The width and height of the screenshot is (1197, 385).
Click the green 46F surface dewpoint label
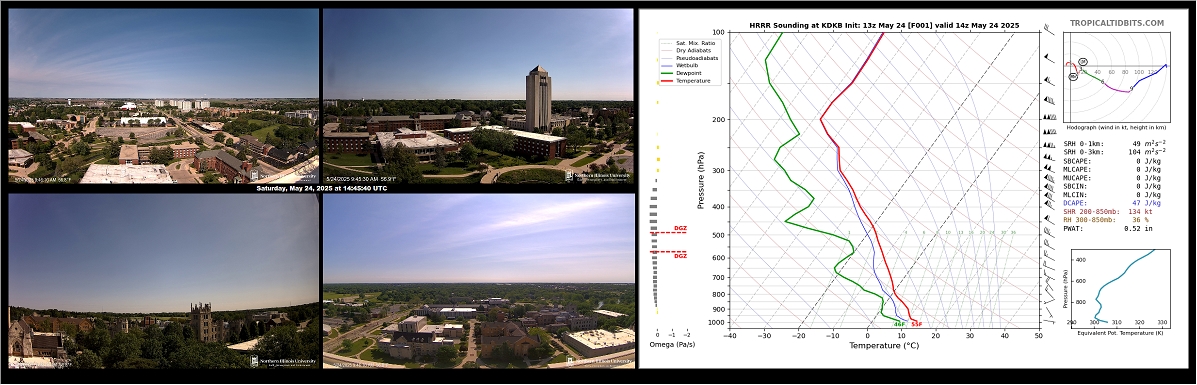pyautogui.click(x=899, y=324)
